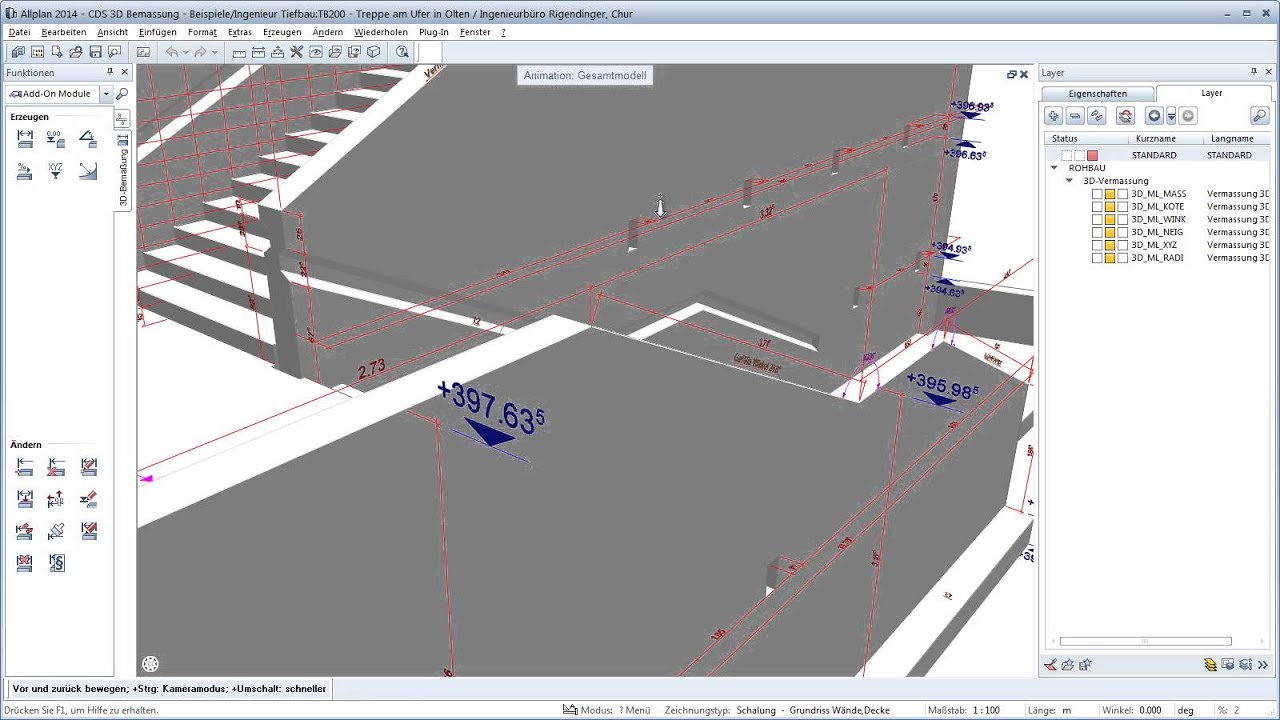Click the paragraph (§) settings icon under Ändern
Screen dimensions: 1280x720
pos(56,563)
